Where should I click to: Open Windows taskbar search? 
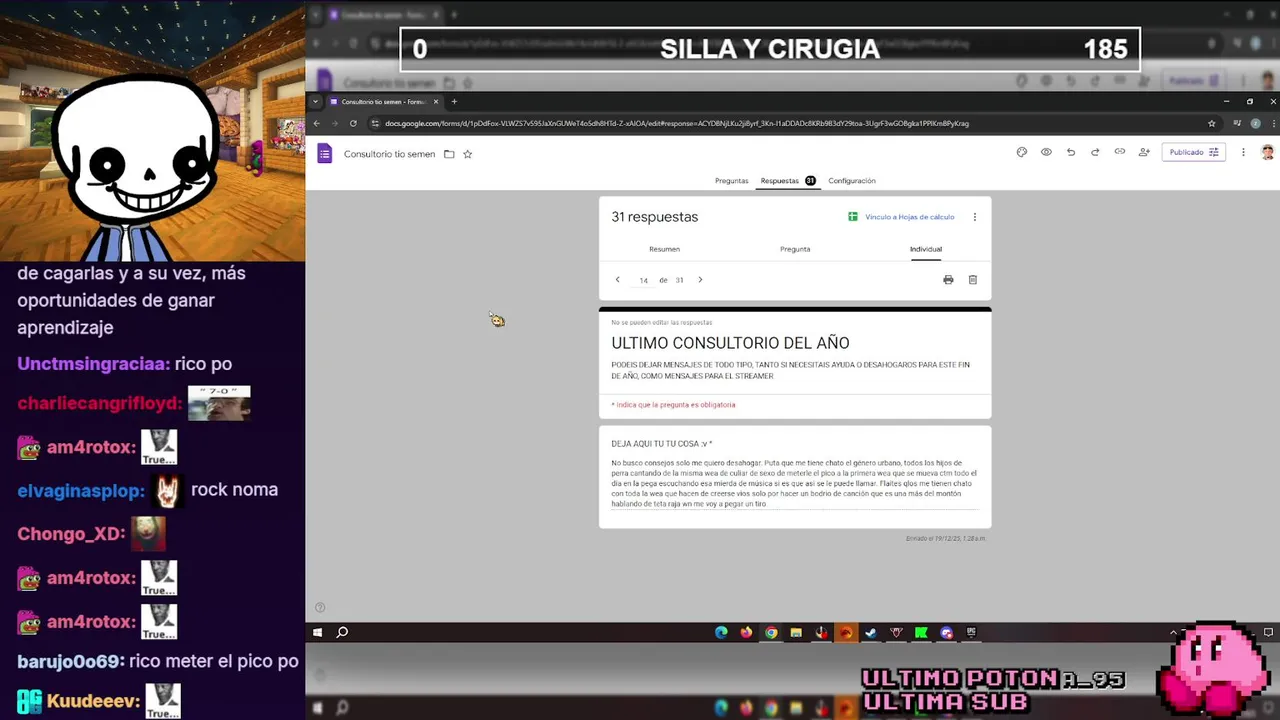pos(342,632)
